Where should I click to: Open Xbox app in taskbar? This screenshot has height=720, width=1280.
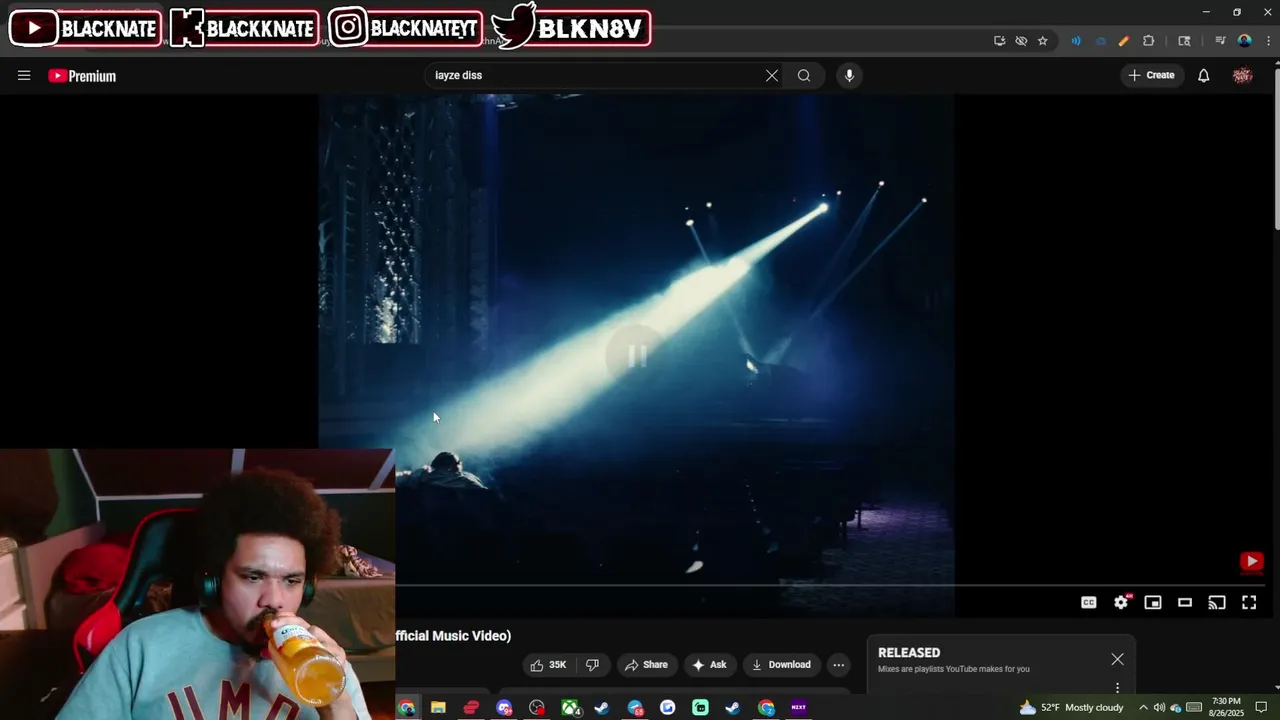click(x=570, y=708)
